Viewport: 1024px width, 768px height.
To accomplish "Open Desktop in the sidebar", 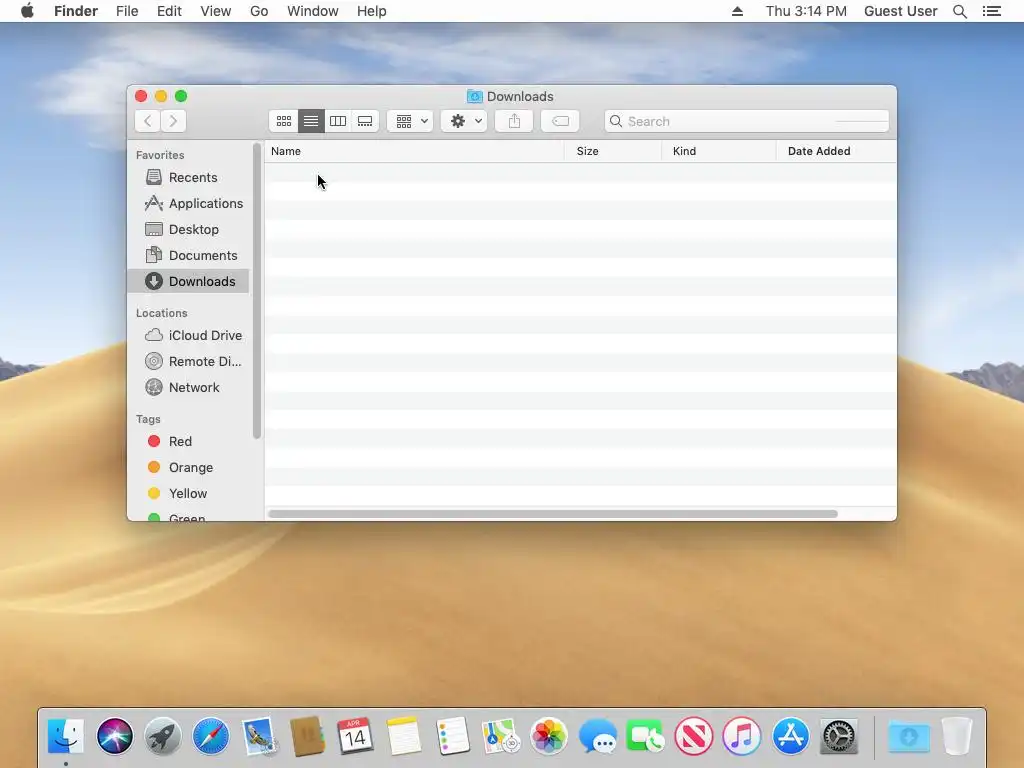I will point(188,229).
